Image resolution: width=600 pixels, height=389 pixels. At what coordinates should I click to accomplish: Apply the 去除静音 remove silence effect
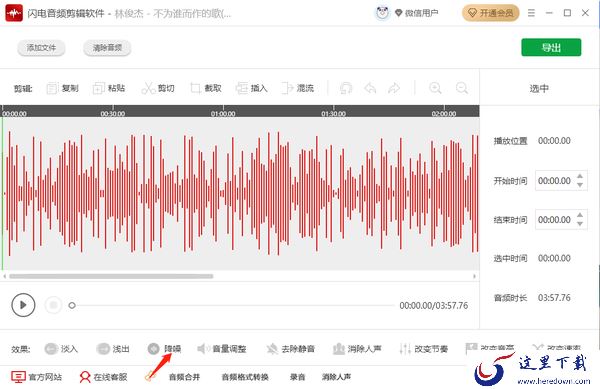tap(290, 349)
